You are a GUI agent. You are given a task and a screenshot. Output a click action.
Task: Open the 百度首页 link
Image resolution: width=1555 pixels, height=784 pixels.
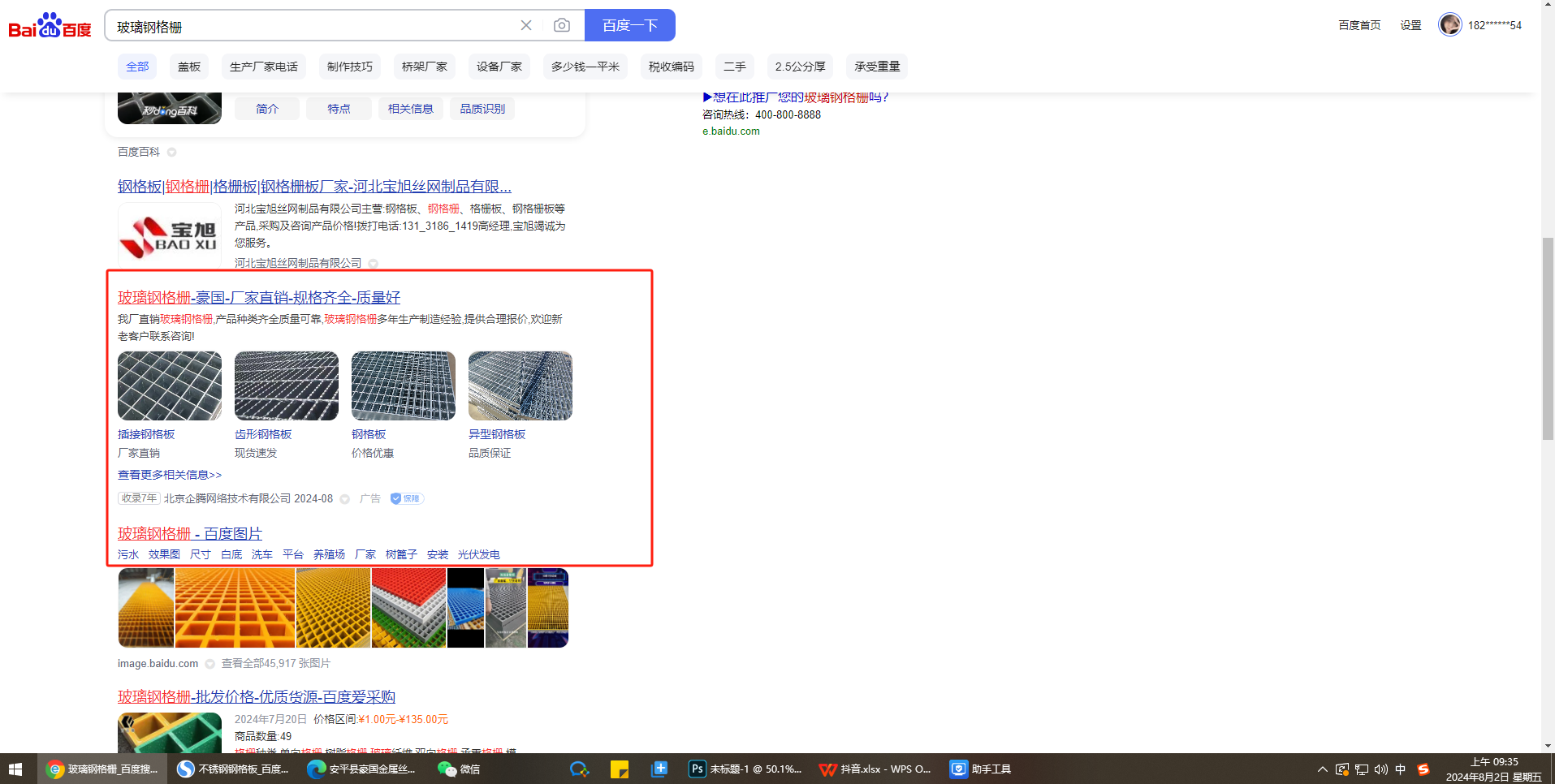tap(1359, 25)
